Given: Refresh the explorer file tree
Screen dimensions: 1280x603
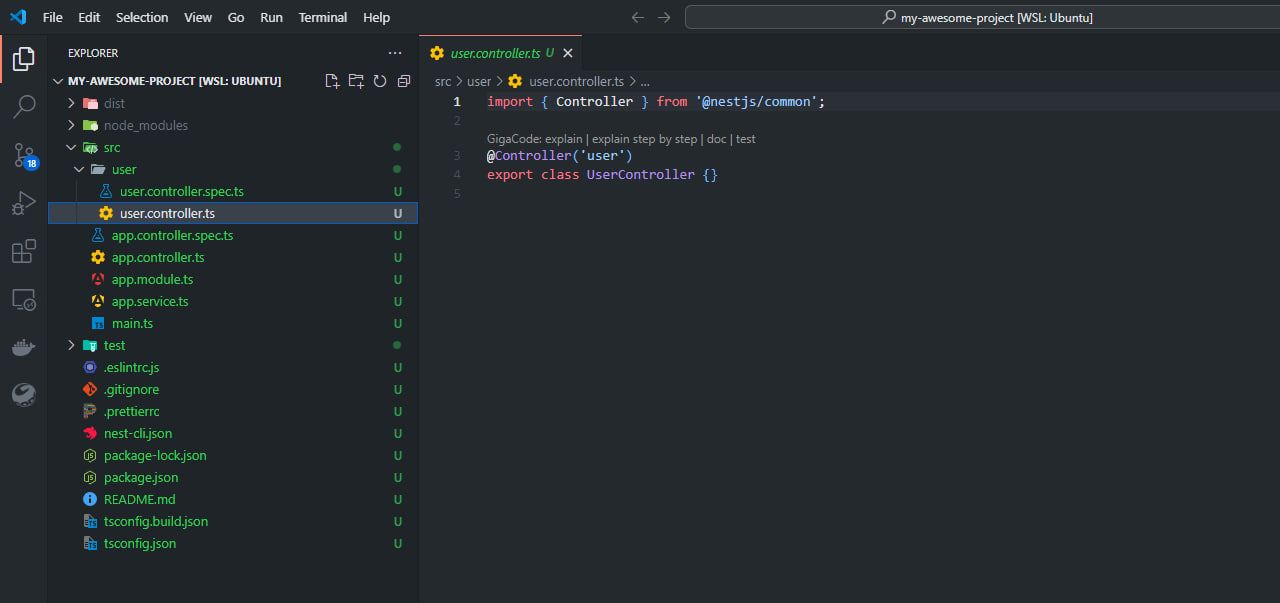Looking at the screenshot, I should tap(380, 81).
